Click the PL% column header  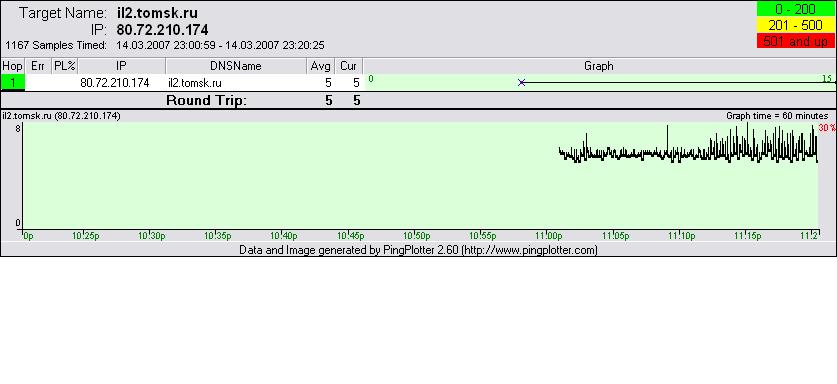[65, 66]
